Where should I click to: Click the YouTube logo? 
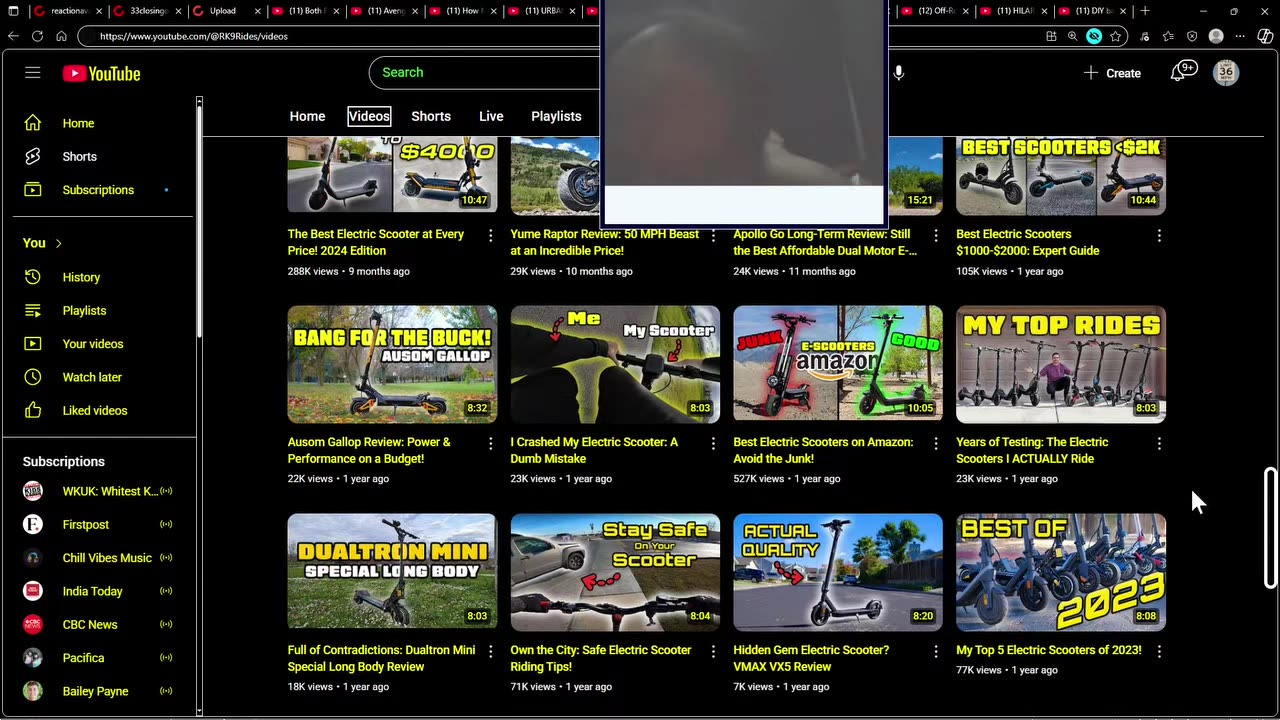pyautogui.click(x=101, y=73)
